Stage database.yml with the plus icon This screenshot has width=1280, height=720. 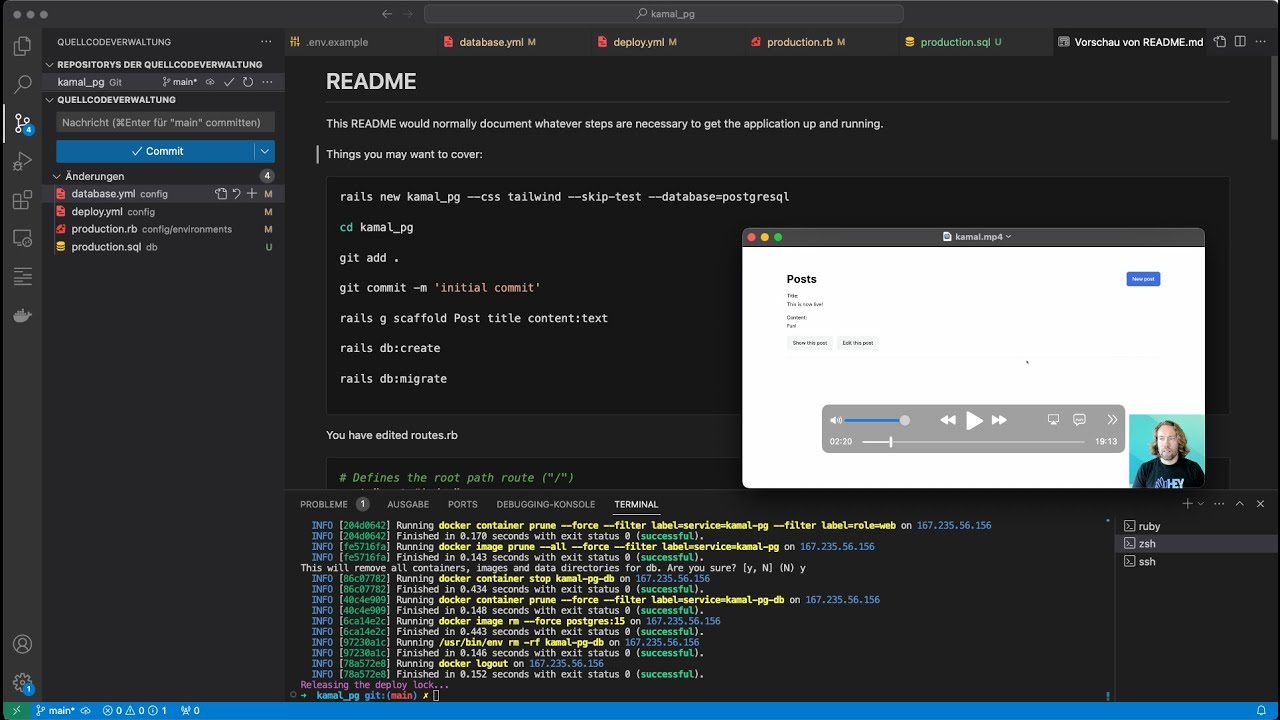pyautogui.click(x=251, y=194)
